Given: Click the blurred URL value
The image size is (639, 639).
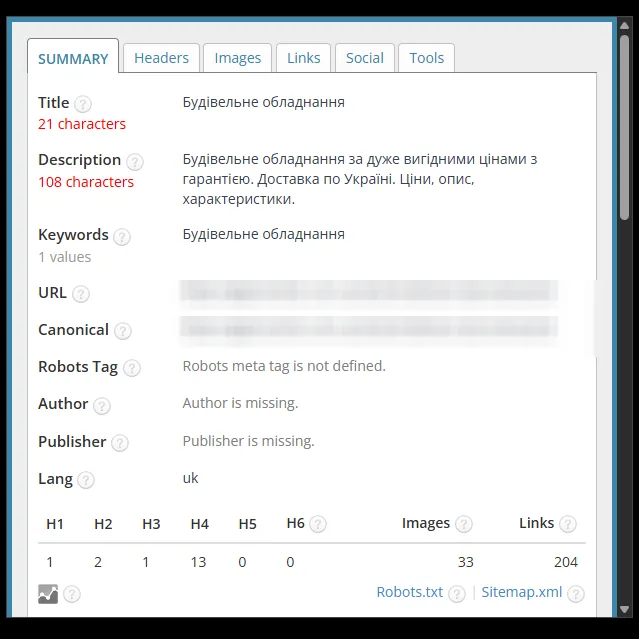Looking at the screenshot, I should tap(369, 293).
